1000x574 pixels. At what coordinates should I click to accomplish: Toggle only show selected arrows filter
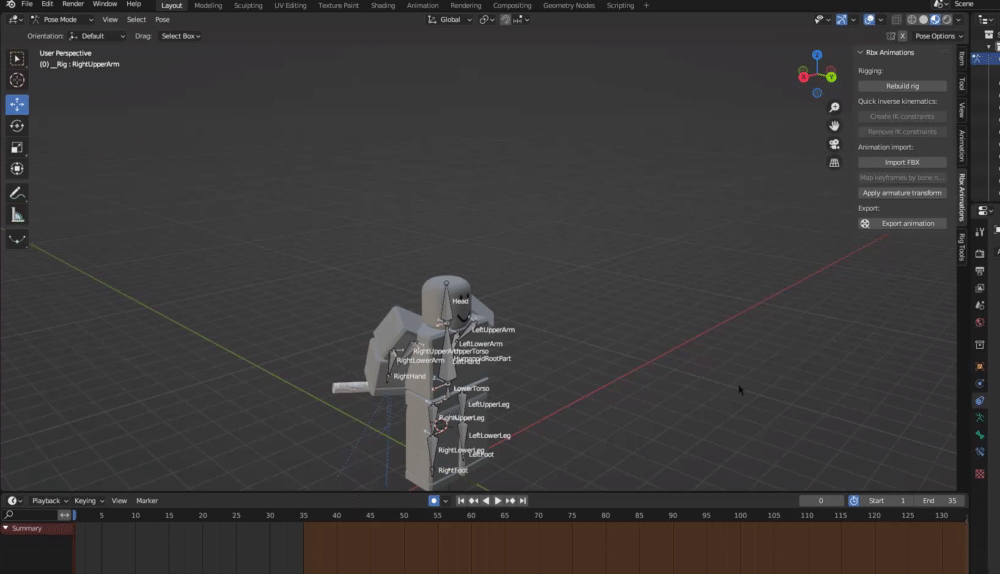click(x=64, y=515)
